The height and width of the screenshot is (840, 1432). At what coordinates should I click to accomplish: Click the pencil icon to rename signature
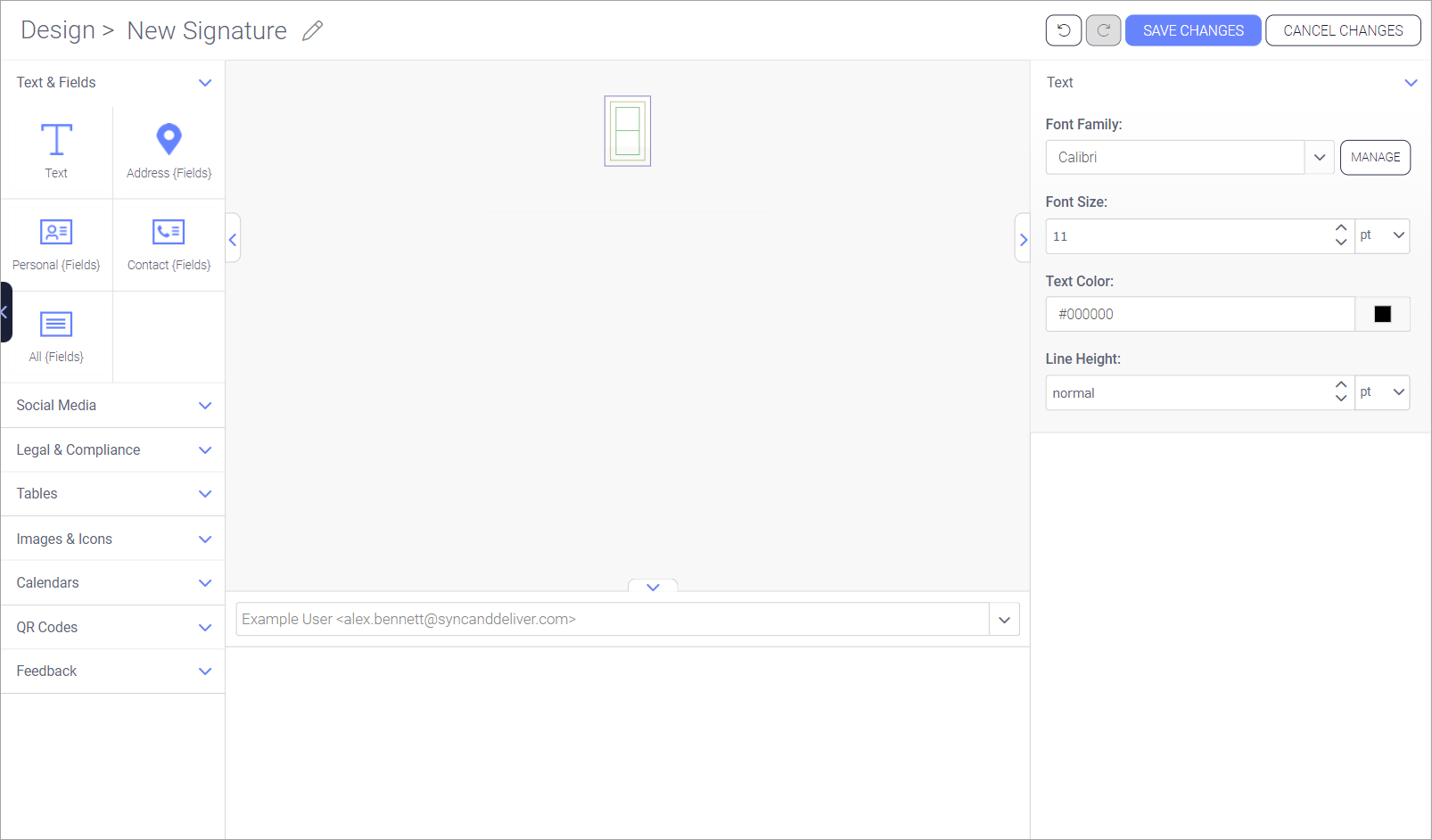(312, 31)
